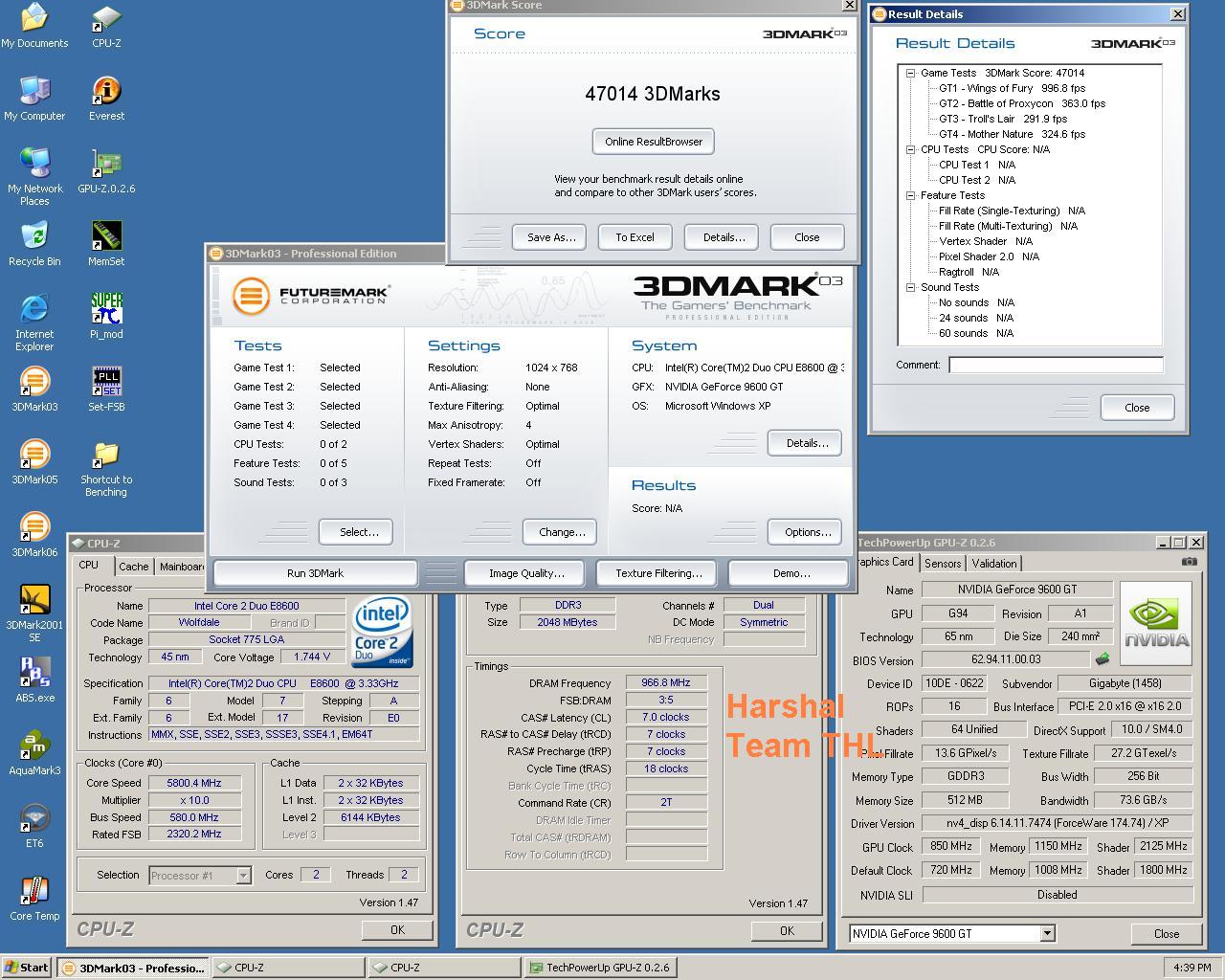Image resolution: width=1225 pixels, height=980 pixels.
Task: Launch Pi_mod desktop icon
Action: 106,317
